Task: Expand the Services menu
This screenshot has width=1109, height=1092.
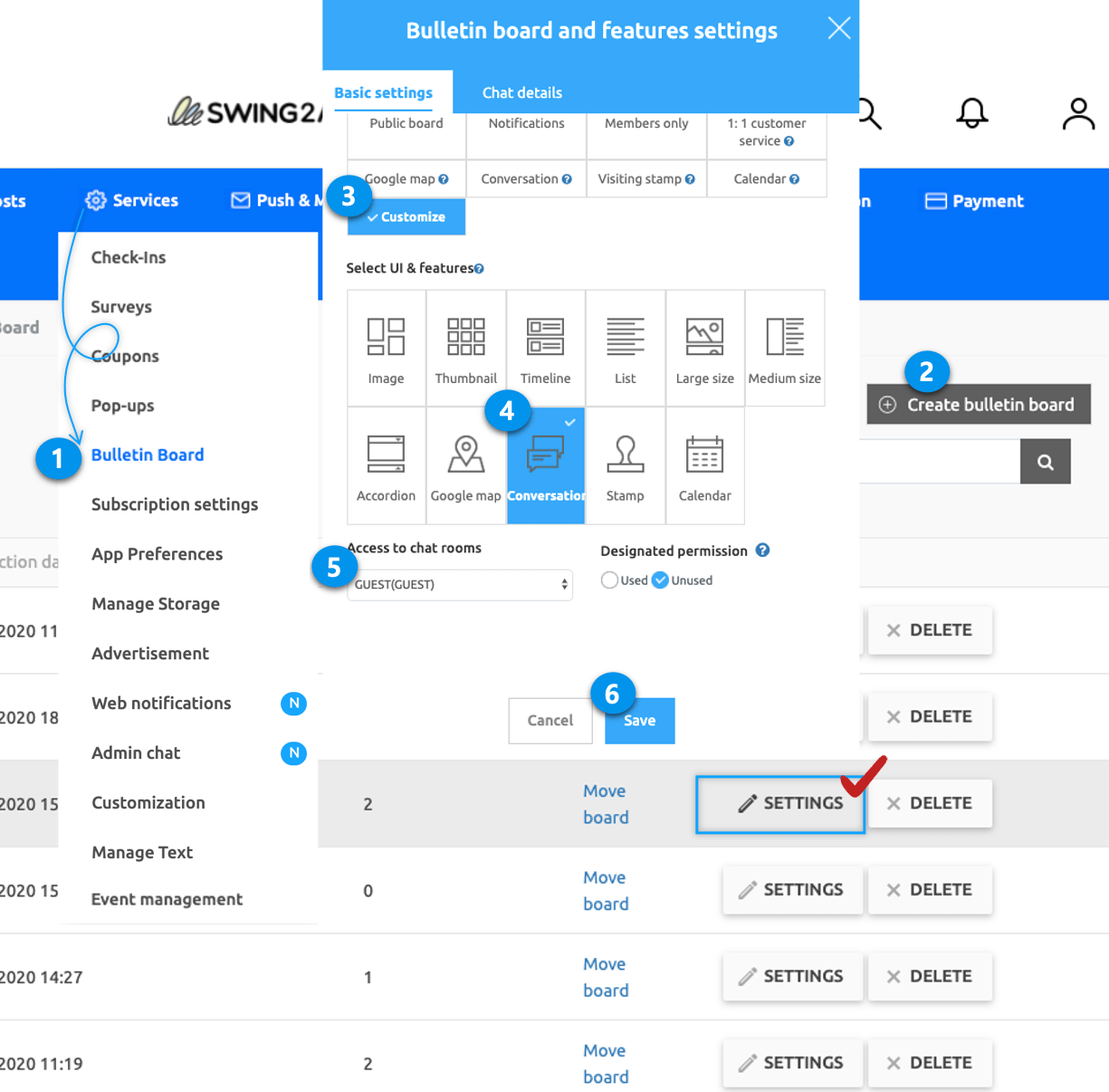Action: [x=132, y=200]
